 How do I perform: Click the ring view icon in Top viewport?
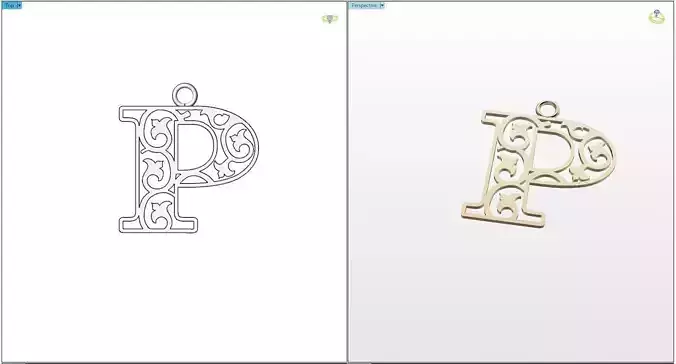[x=330, y=19]
